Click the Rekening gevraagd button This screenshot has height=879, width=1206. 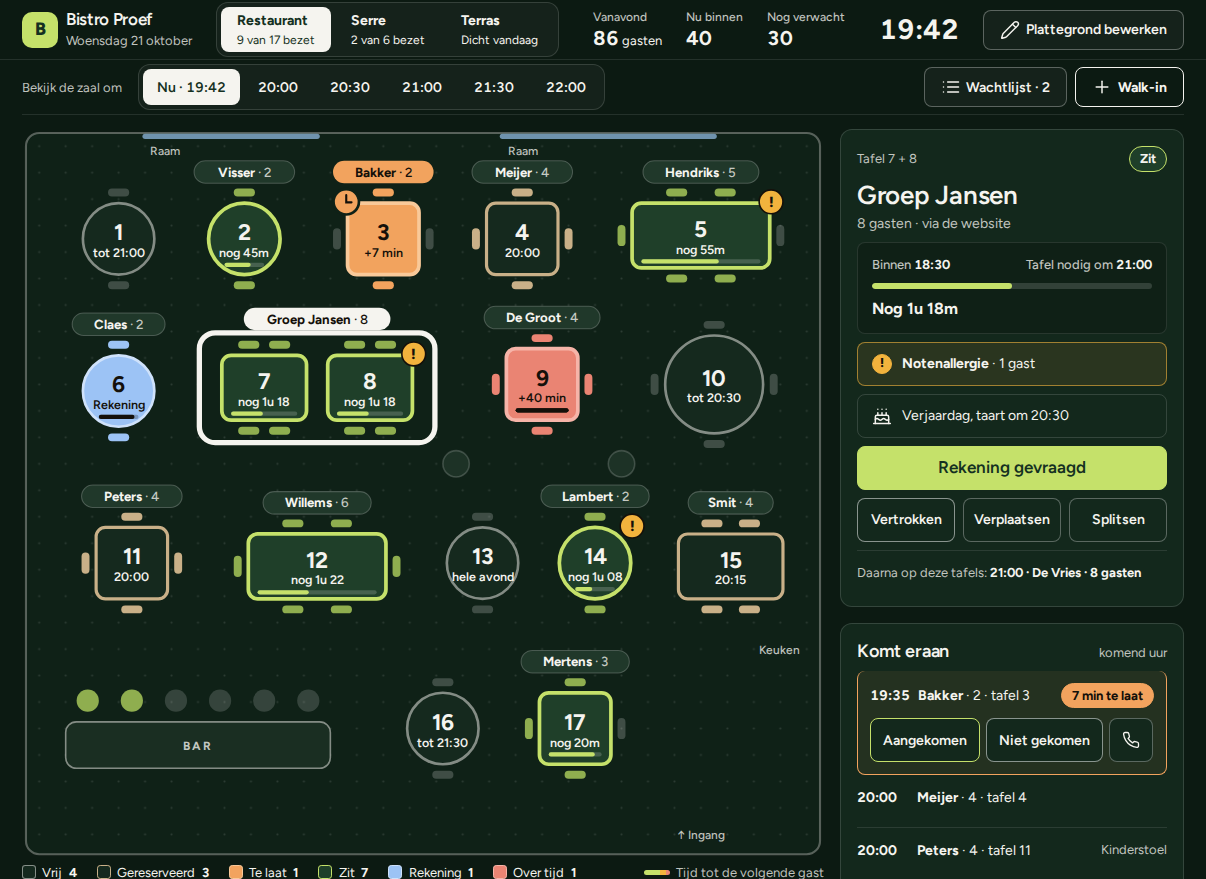tap(1012, 468)
